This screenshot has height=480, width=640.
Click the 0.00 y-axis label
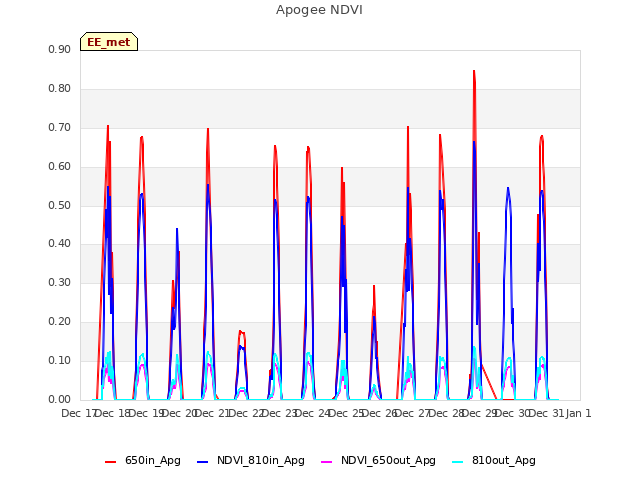60,399
